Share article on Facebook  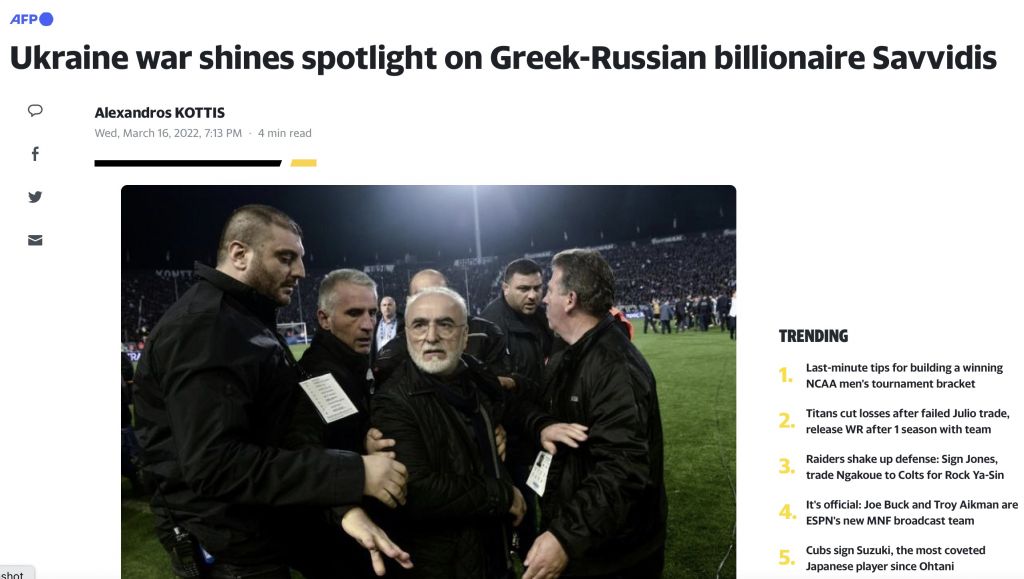point(35,153)
